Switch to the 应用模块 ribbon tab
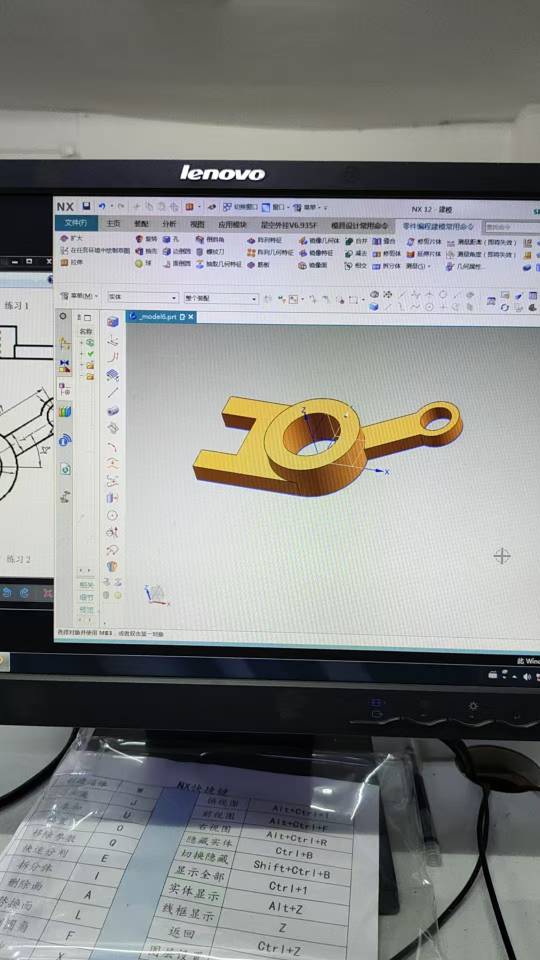The image size is (540, 960). (x=233, y=224)
